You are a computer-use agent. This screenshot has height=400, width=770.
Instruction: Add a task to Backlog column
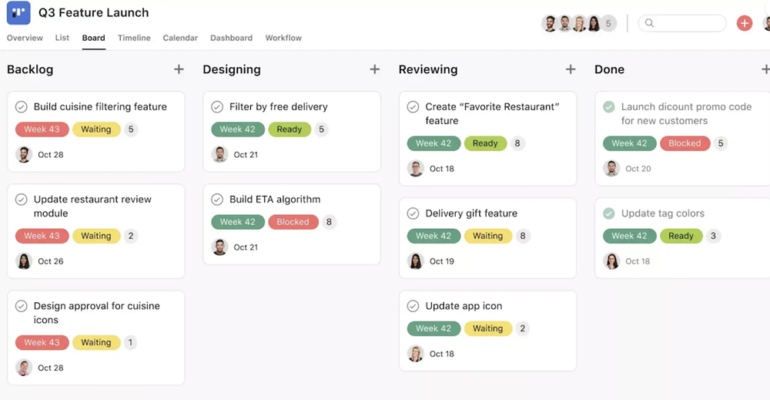click(x=179, y=69)
